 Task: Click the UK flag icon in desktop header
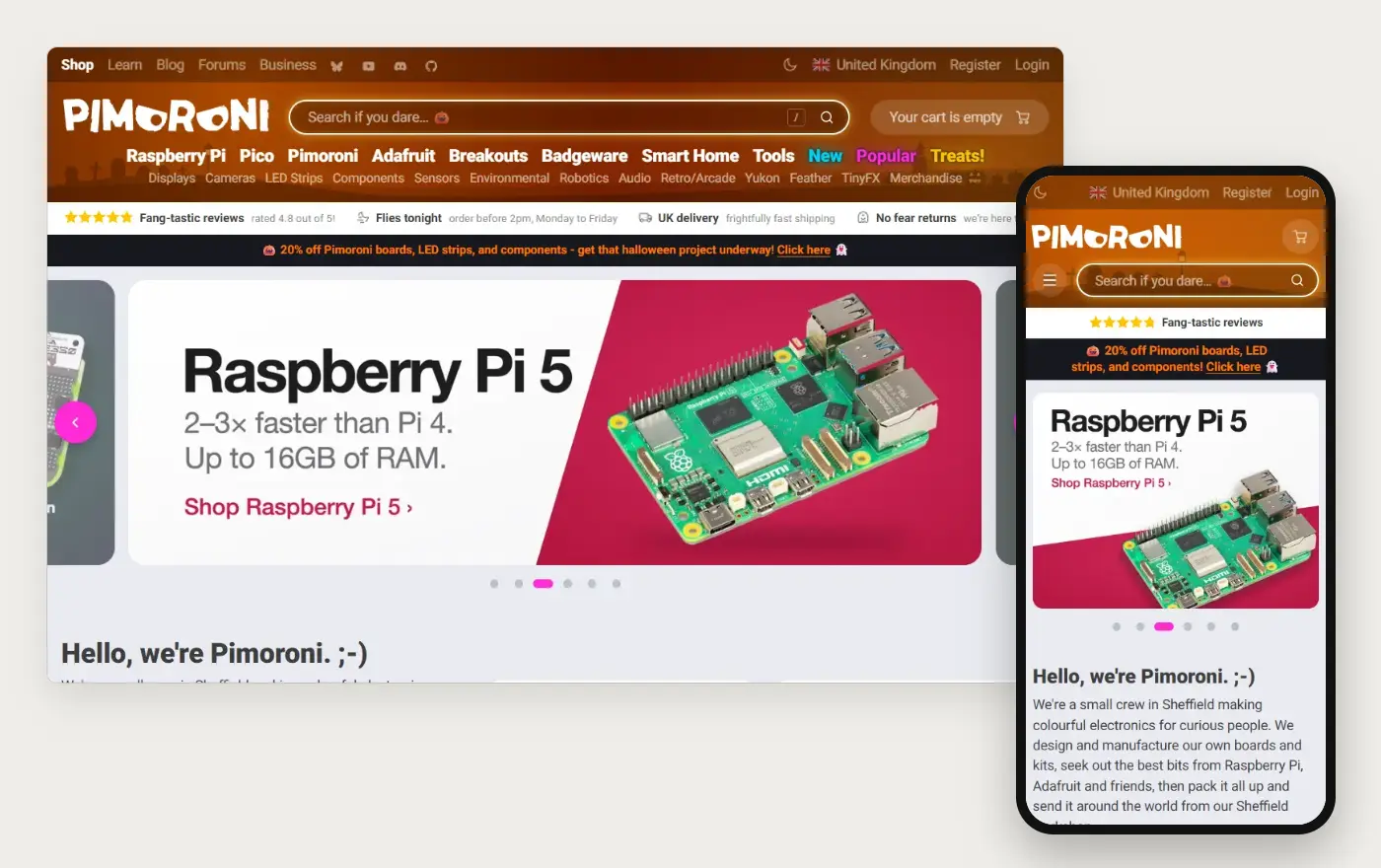(x=821, y=65)
